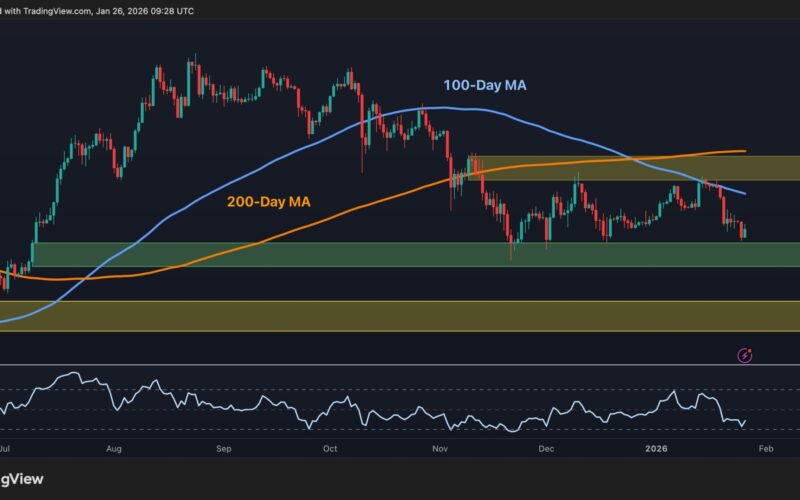Image resolution: width=800 pixels, height=500 pixels.
Task: Select the Dec label on time axis
Action: (x=545, y=450)
